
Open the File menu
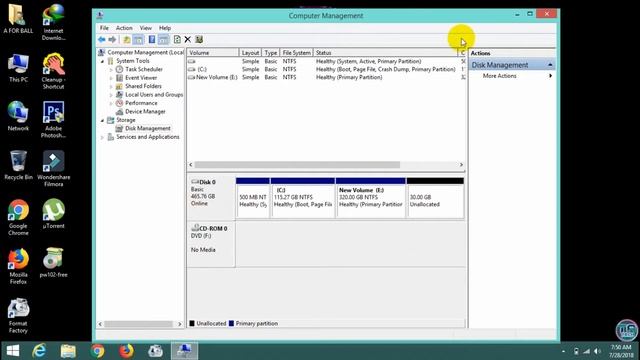point(104,28)
